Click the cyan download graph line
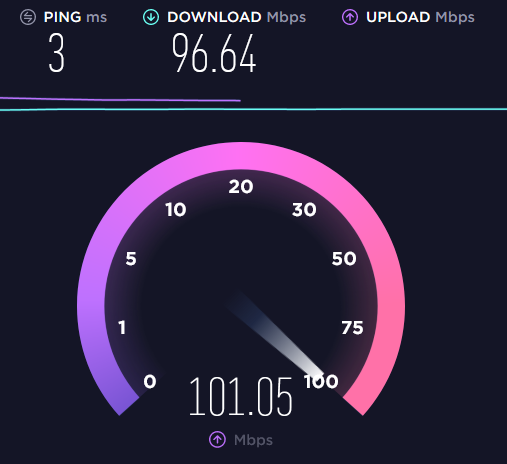507x464 pixels. coord(253,109)
